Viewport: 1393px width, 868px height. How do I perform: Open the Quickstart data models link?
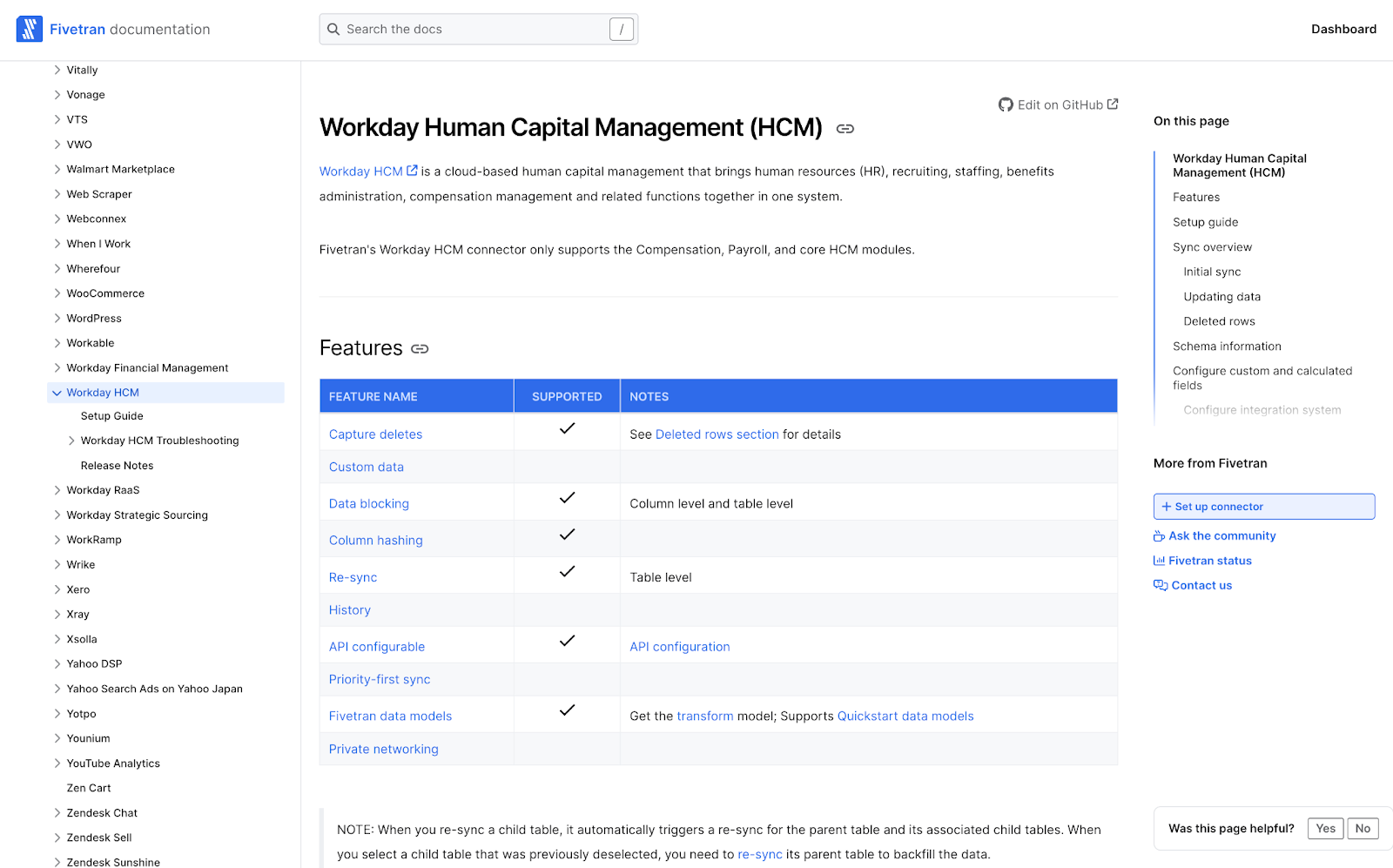tap(905, 717)
